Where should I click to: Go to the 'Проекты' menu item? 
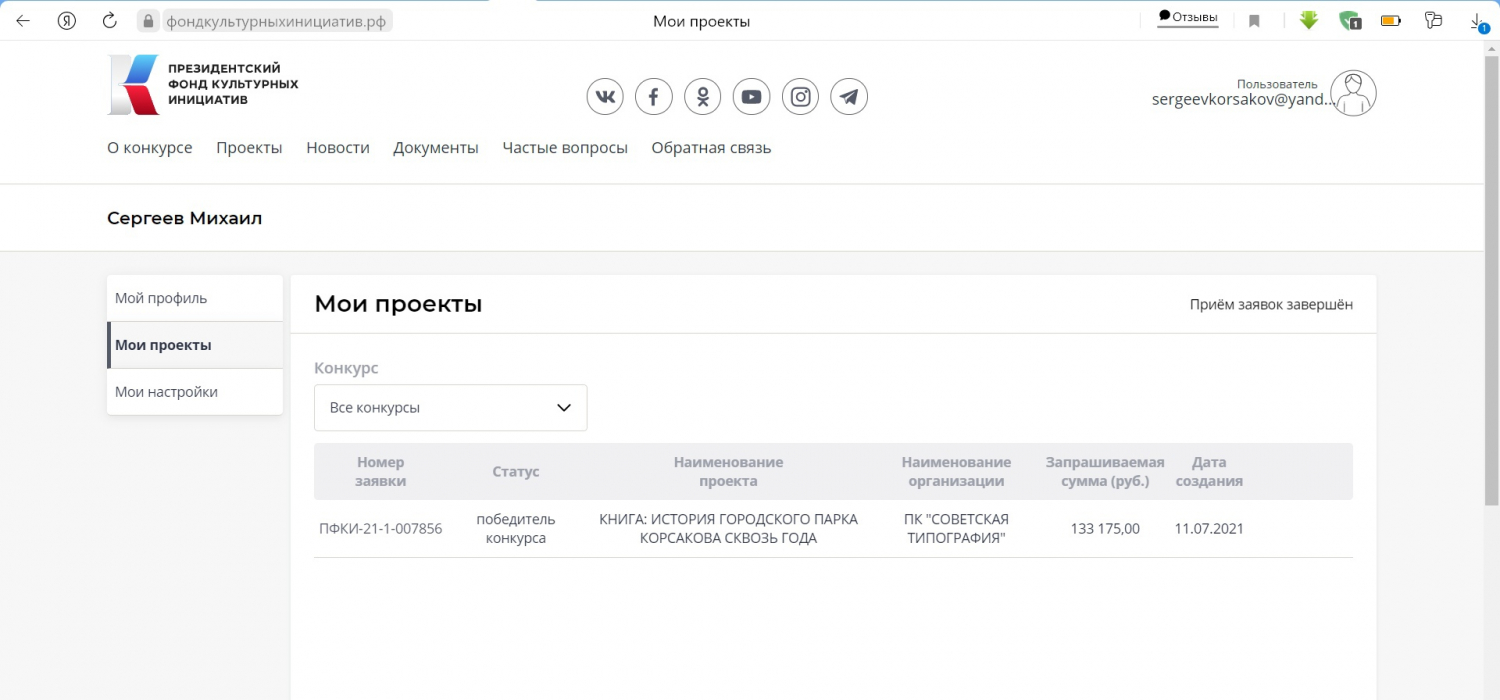click(x=249, y=148)
